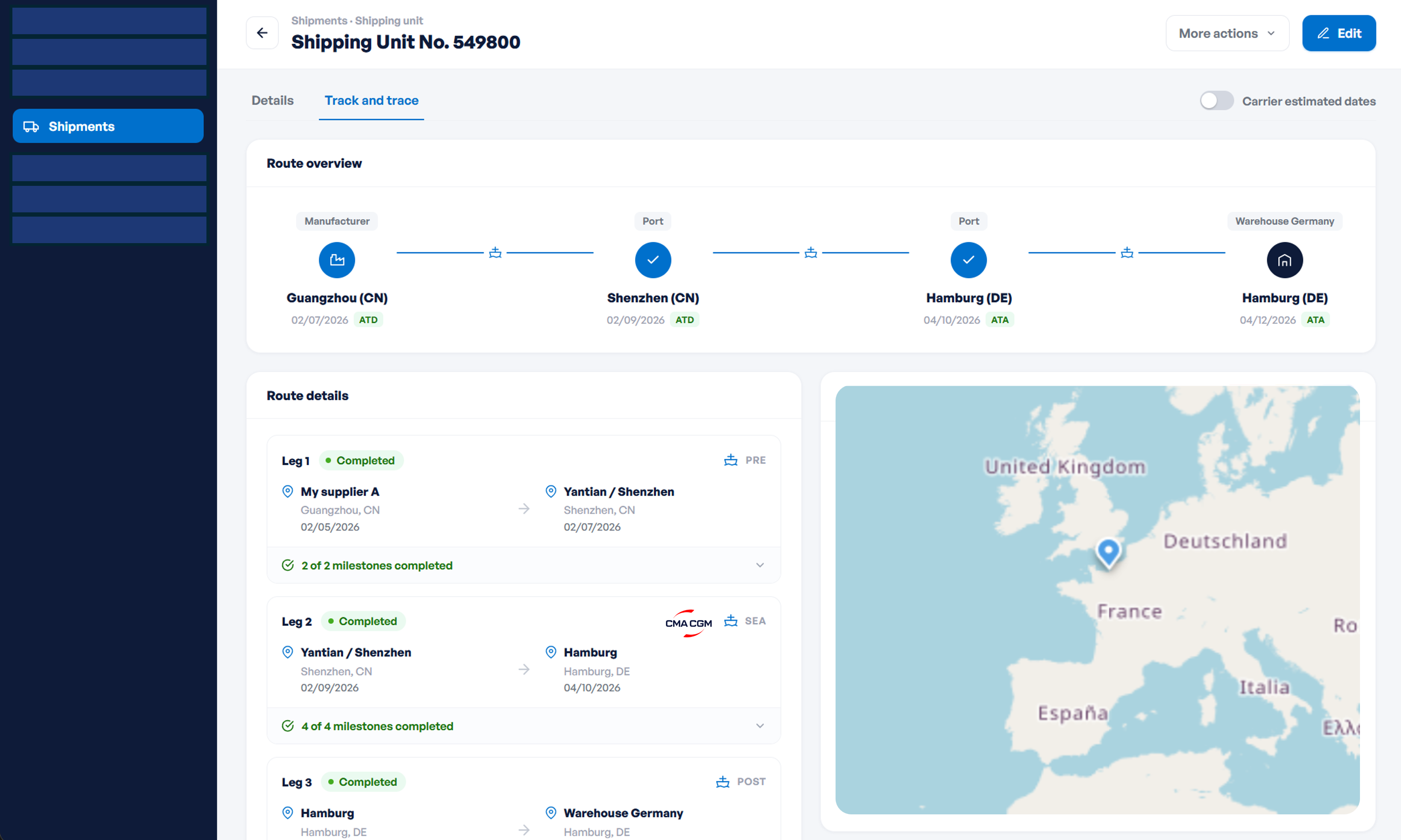Toggle Carrier estimated dates switch

click(1216, 101)
